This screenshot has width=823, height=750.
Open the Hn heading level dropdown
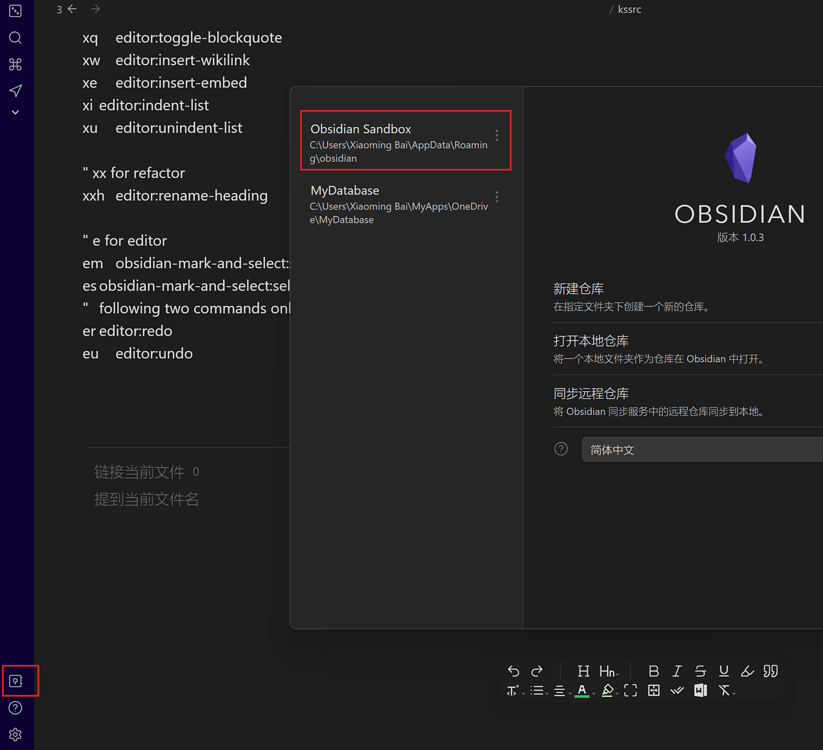pyautogui.click(x=608, y=671)
